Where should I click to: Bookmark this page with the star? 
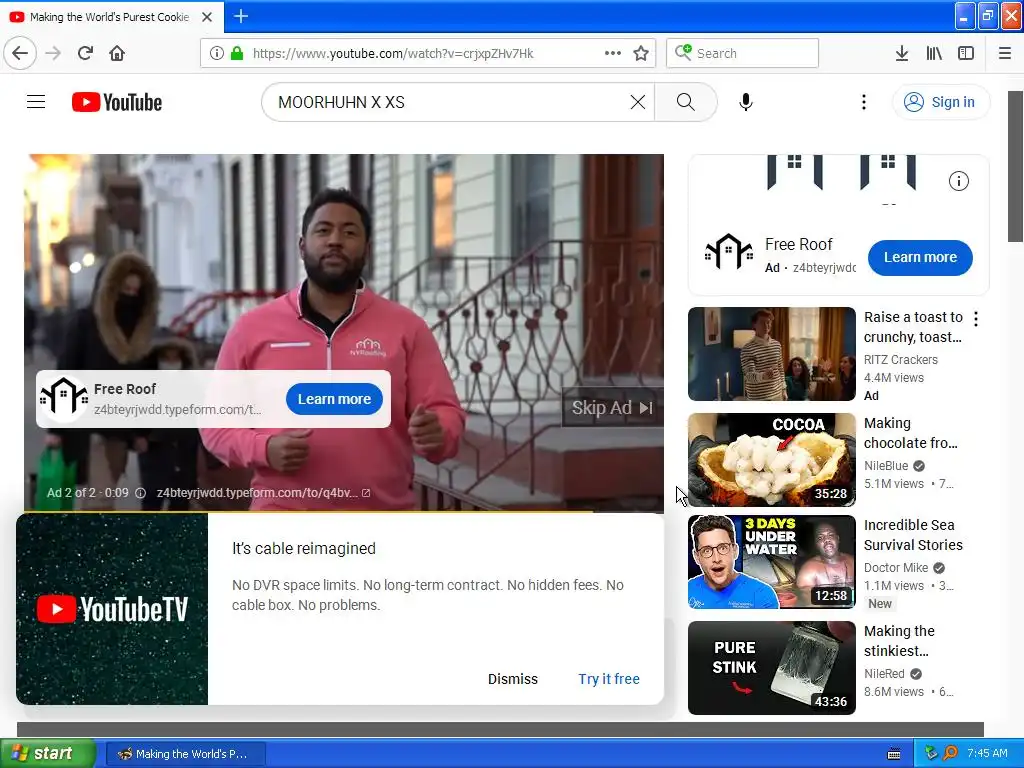click(641, 53)
